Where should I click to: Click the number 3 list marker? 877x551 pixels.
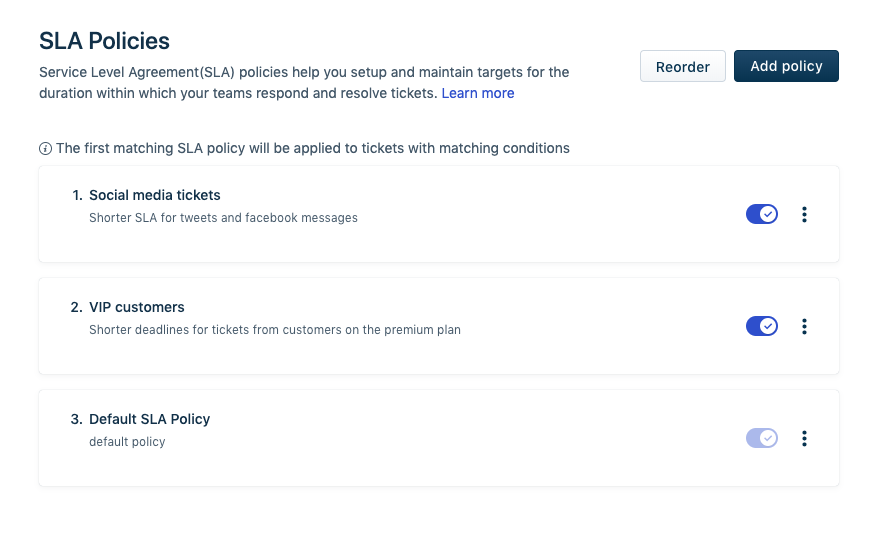click(76, 419)
